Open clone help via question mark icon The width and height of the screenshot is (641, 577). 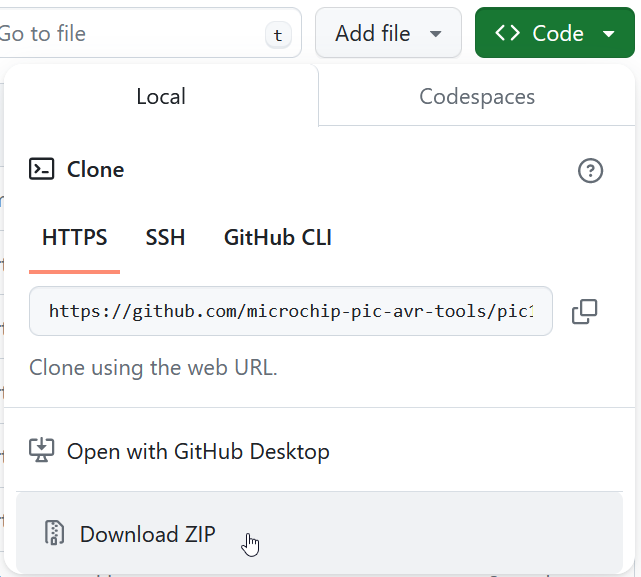(x=591, y=171)
